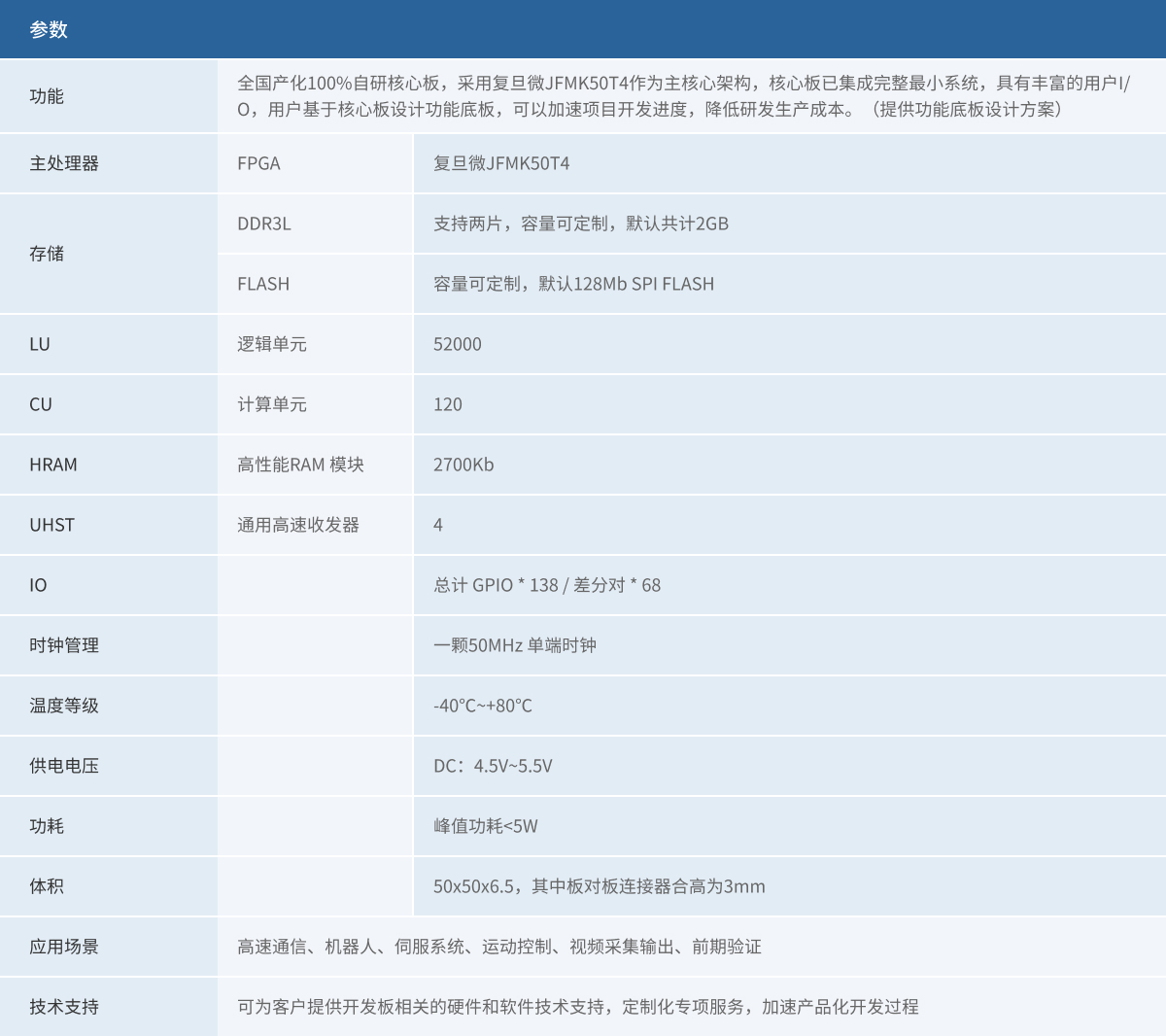The height and width of the screenshot is (1036, 1166).
Task: Click the 应用场景 row label
Action: point(64,947)
